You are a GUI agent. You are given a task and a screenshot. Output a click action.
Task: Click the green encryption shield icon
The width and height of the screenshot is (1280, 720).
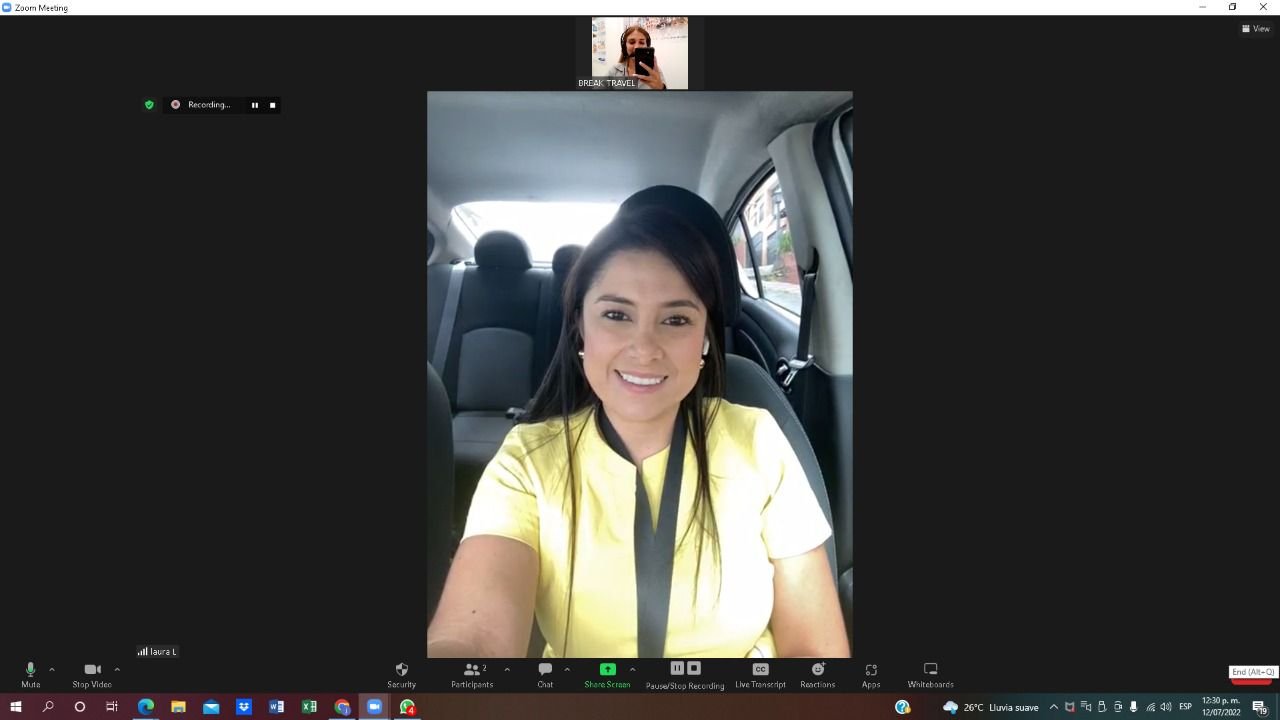[149, 105]
